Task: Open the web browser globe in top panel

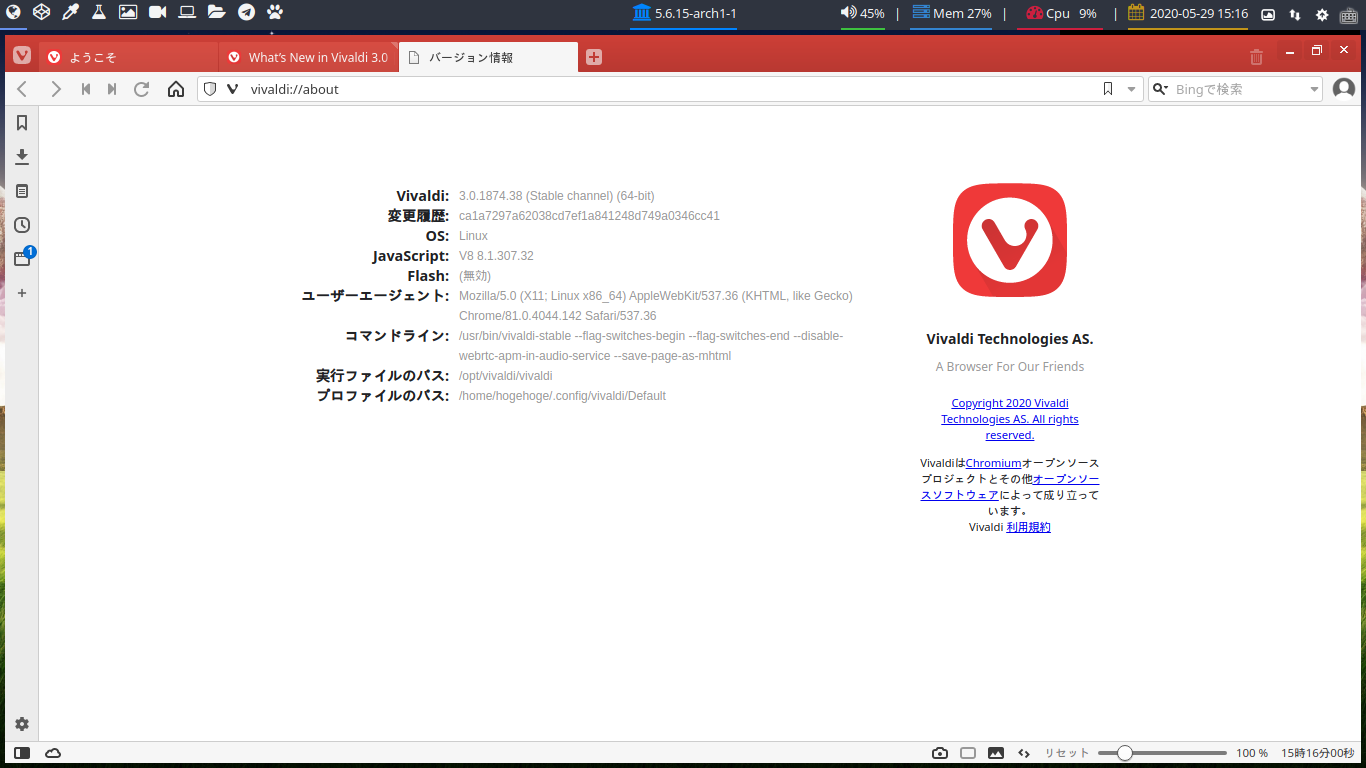Action: pyautogui.click(x=13, y=13)
